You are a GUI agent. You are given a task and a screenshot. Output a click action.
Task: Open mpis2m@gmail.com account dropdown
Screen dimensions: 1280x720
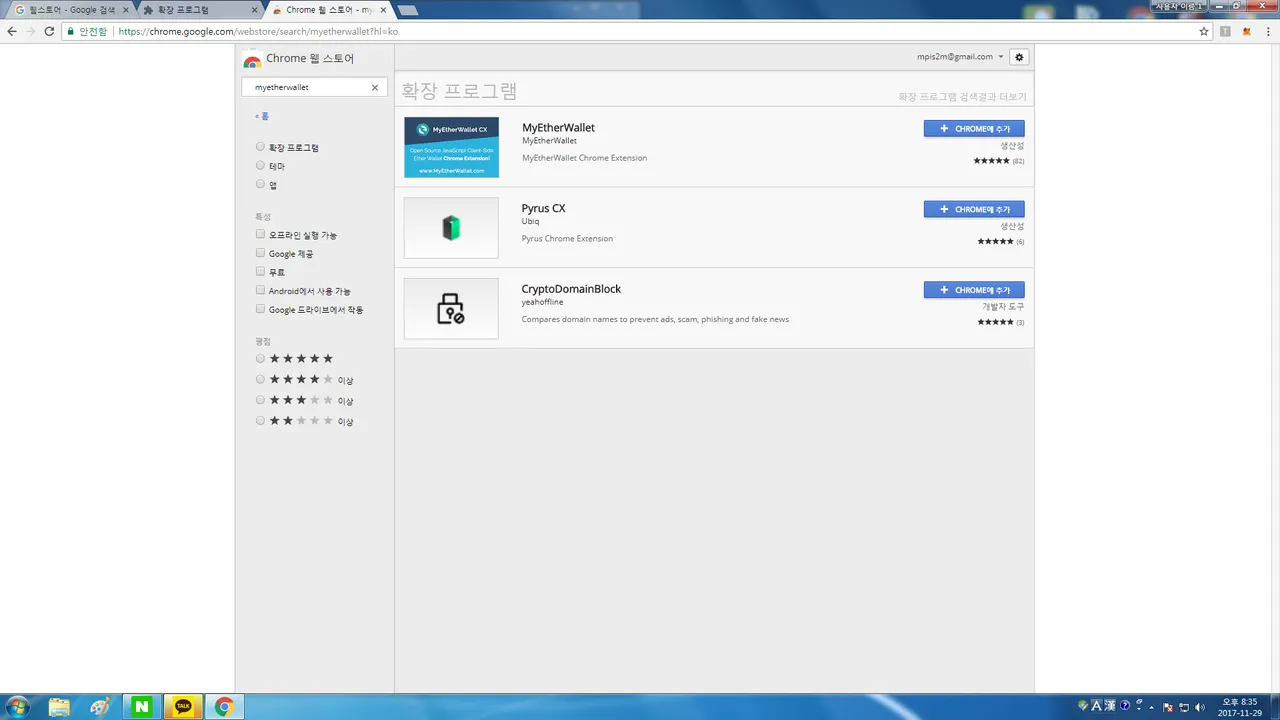coord(960,57)
